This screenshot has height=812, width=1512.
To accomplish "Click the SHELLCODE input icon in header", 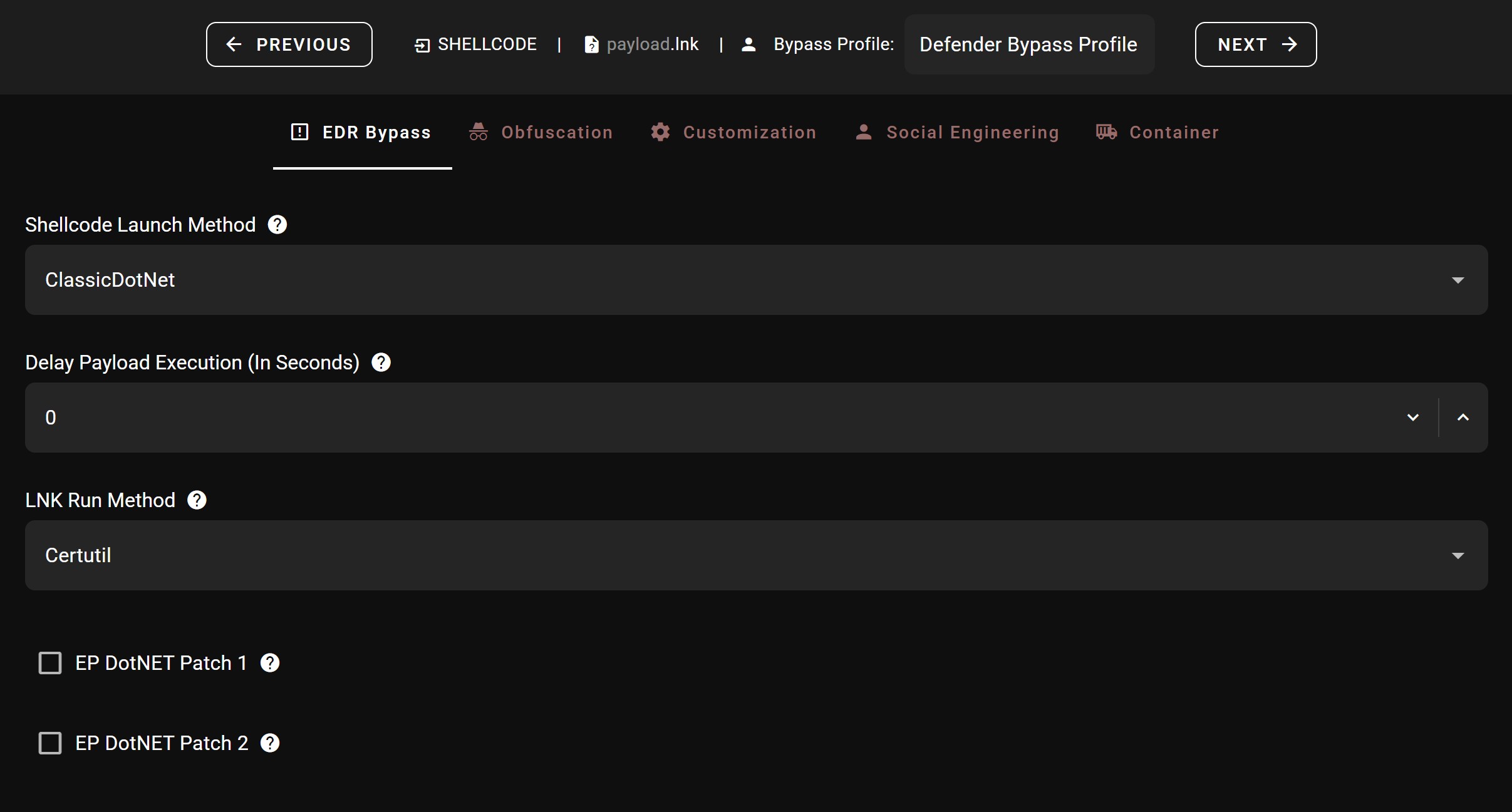I will pos(422,45).
